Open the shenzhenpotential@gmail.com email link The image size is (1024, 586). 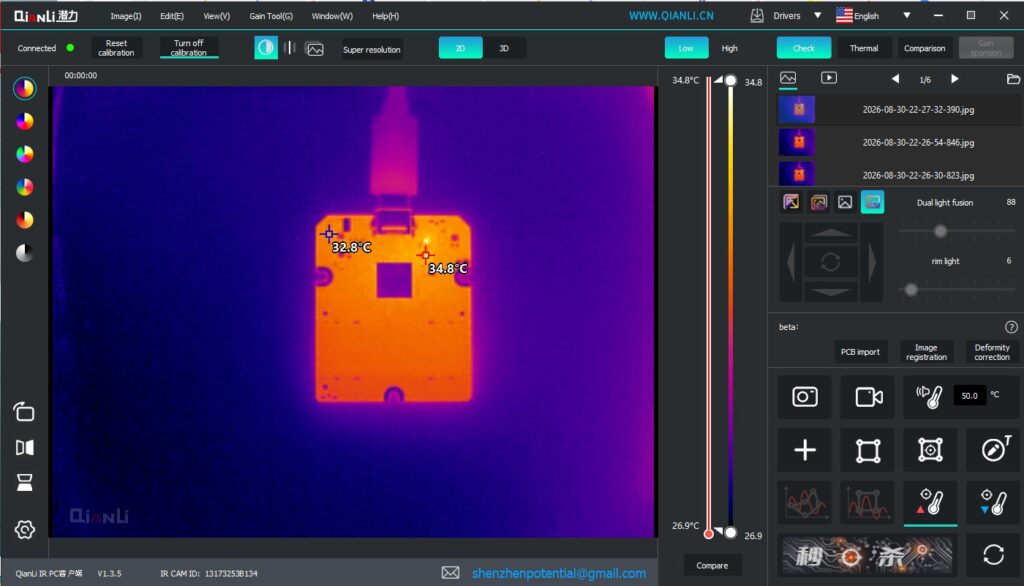(559, 574)
